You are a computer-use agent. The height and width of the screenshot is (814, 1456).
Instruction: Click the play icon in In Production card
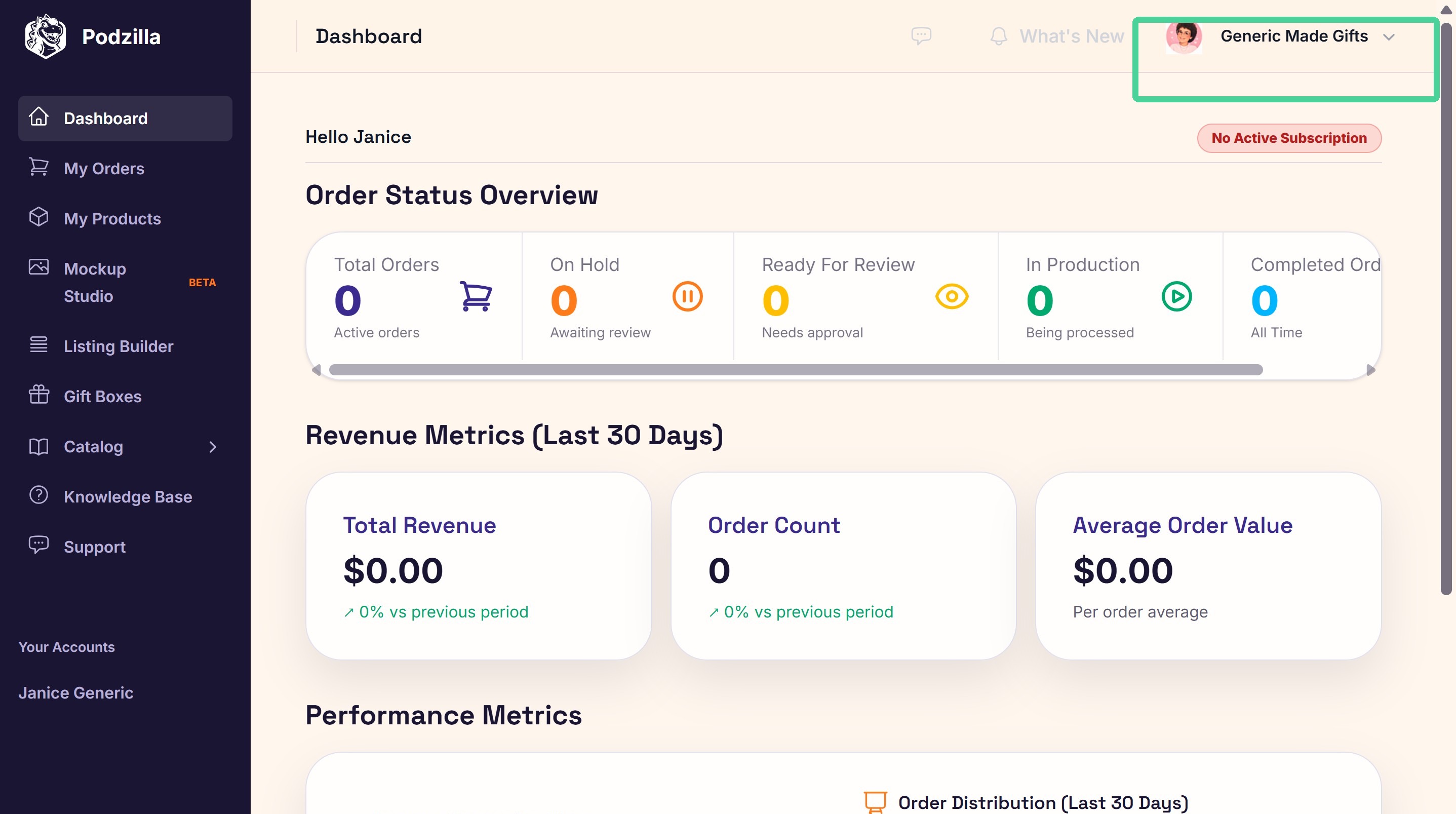pyautogui.click(x=1177, y=296)
